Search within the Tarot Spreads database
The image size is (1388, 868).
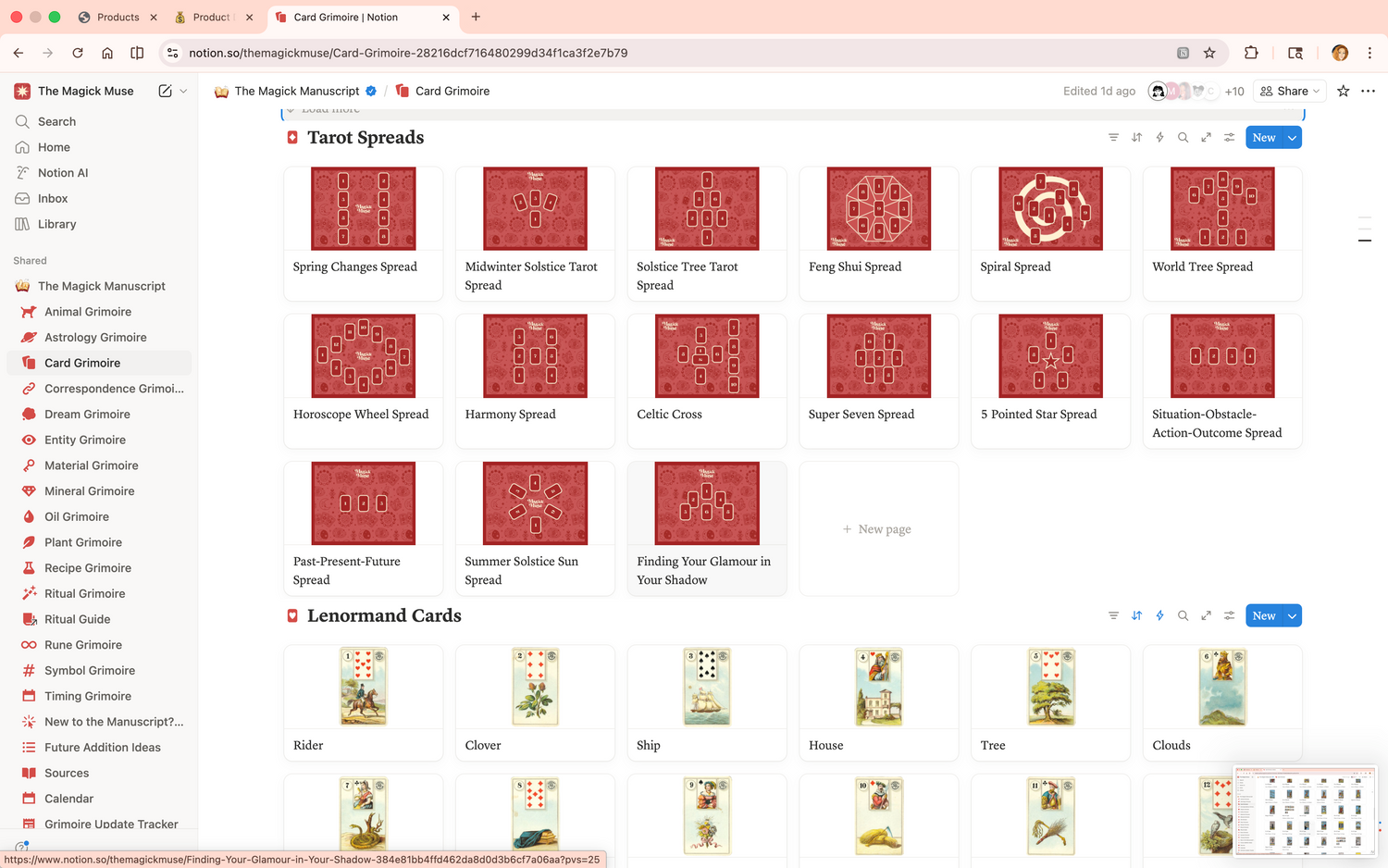click(1183, 137)
